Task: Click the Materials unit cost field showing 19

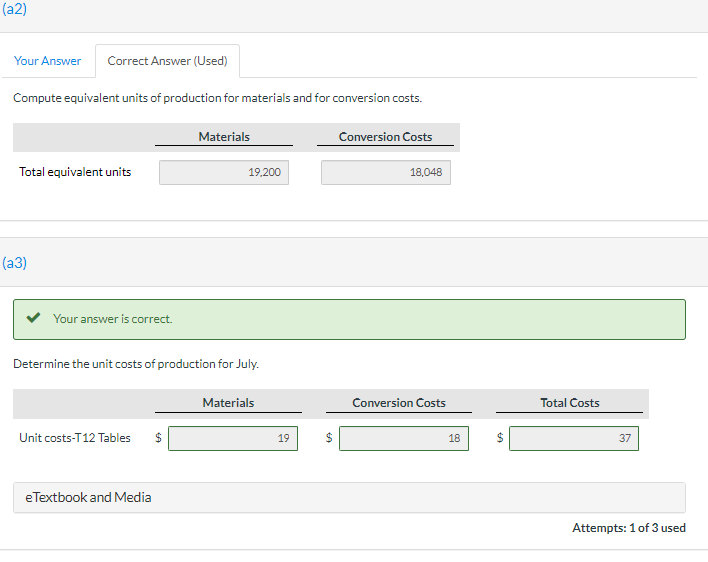Action: coord(233,438)
